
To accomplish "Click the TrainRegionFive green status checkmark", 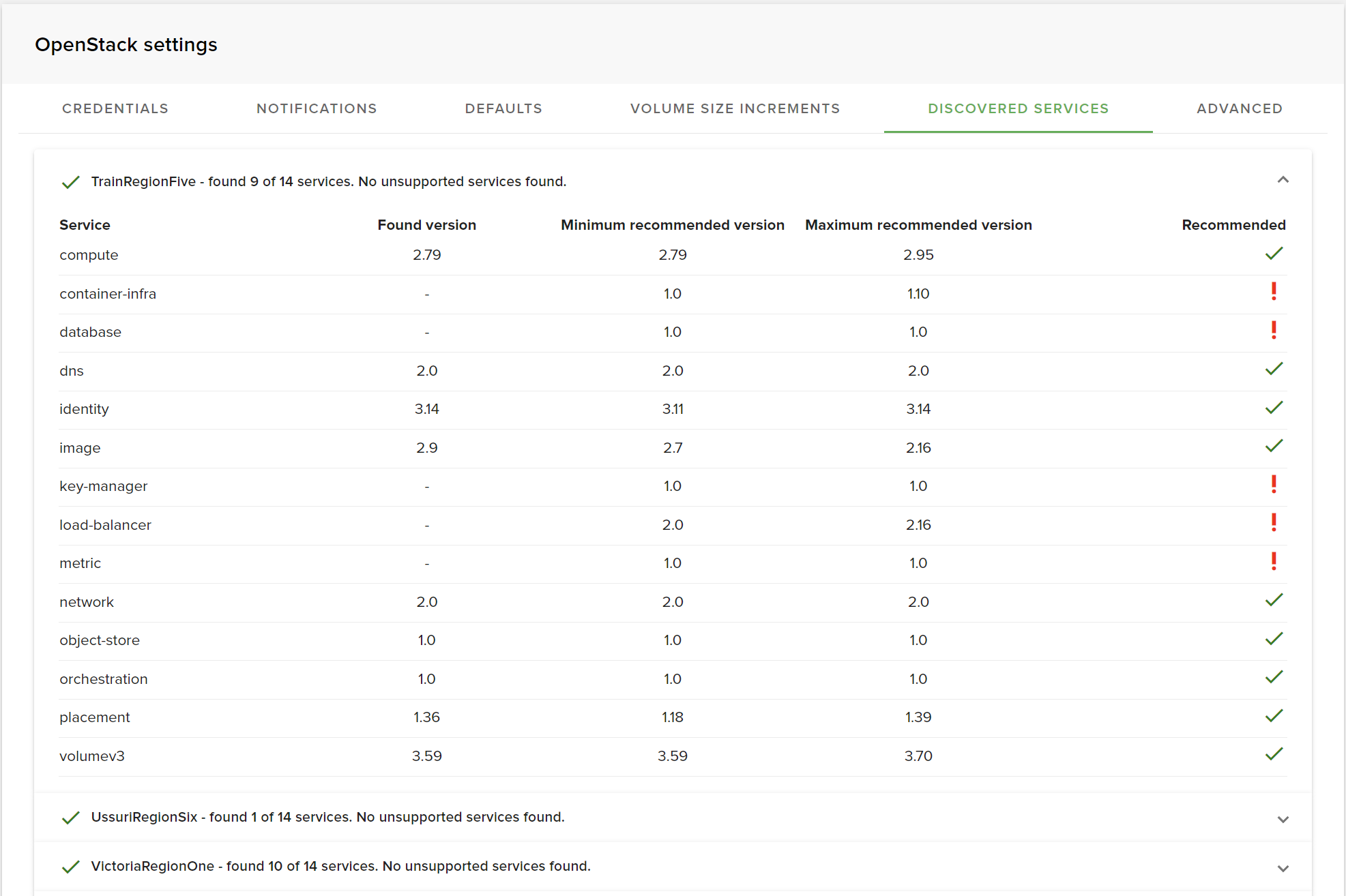I will tap(71, 182).
